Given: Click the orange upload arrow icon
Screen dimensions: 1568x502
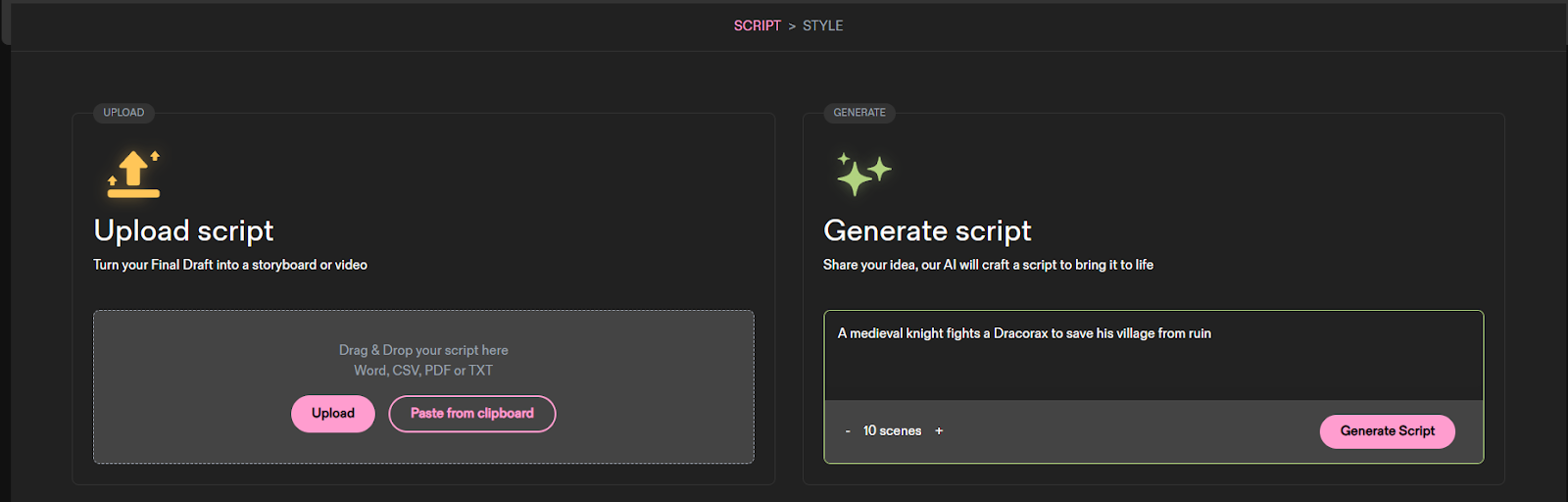Looking at the screenshot, I should point(133,174).
